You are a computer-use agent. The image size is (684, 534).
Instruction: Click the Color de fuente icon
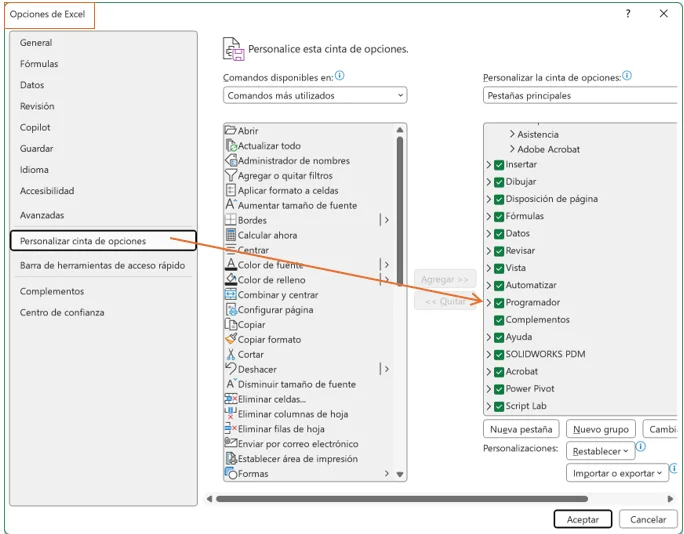(231, 264)
